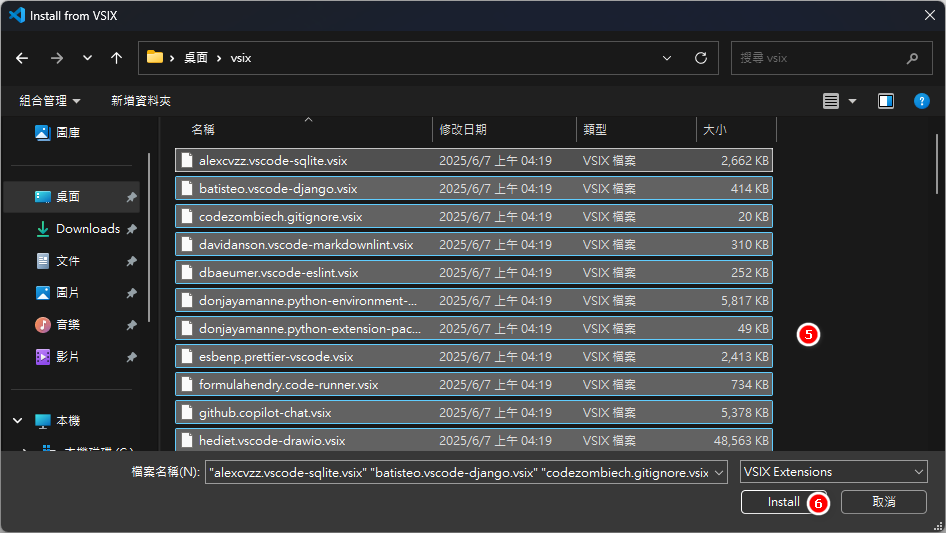Viewport: 946px width, 533px height.
Task: Click the search magnifier icon
Action: (x=912, y=58)
